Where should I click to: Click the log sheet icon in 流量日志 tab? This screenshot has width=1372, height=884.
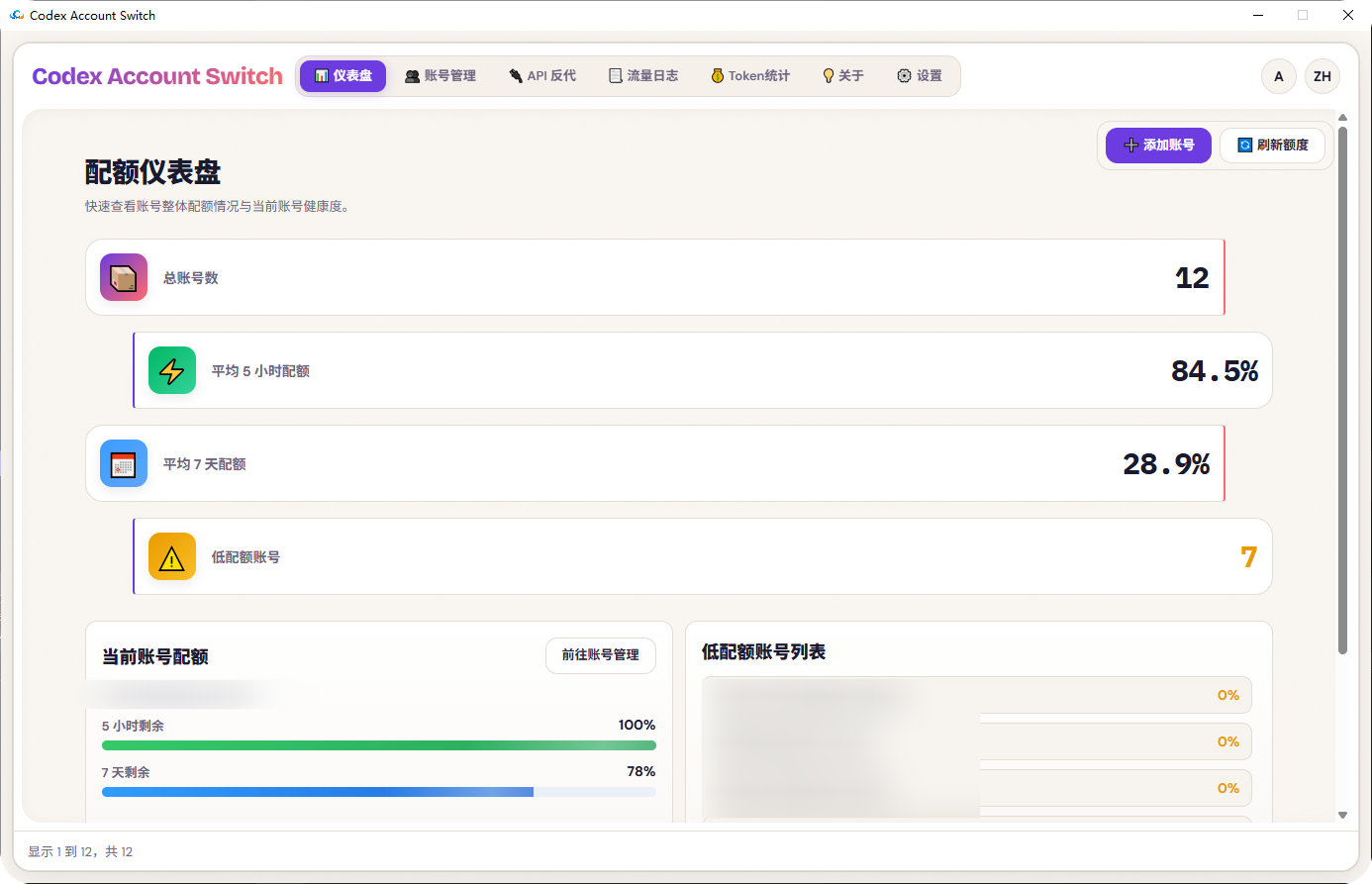pyautogui.click(x=616, y=76)
